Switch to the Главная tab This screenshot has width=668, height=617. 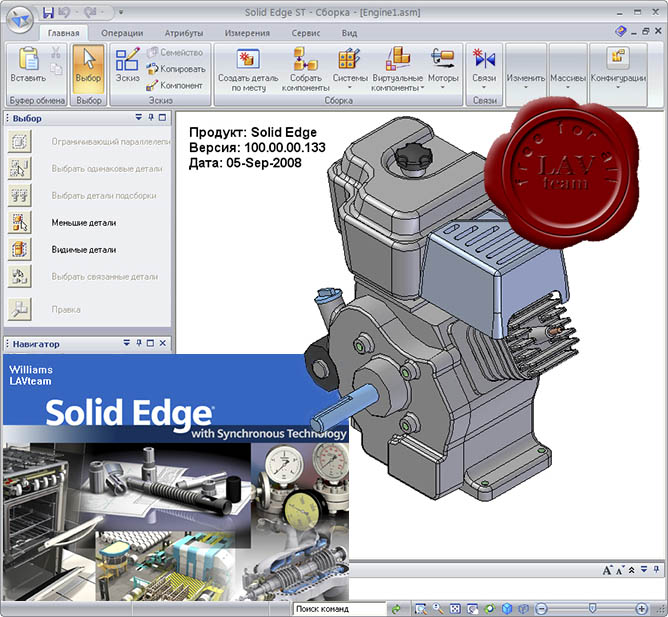tap(63, 33)
